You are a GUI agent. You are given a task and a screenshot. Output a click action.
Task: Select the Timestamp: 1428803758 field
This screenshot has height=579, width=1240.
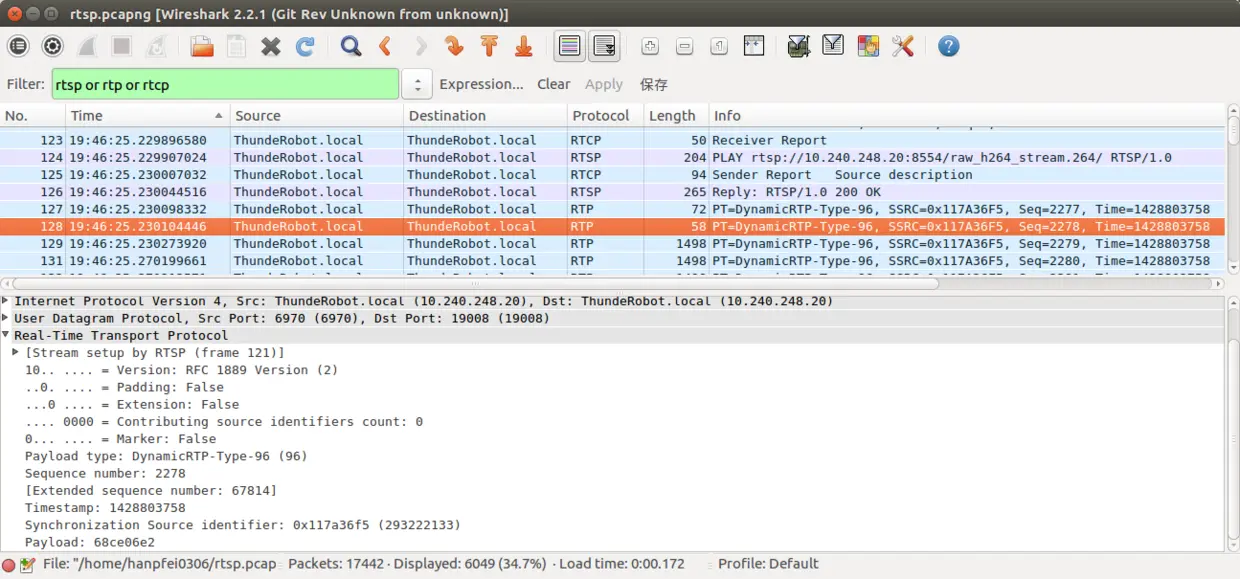[x=105, y=508]
